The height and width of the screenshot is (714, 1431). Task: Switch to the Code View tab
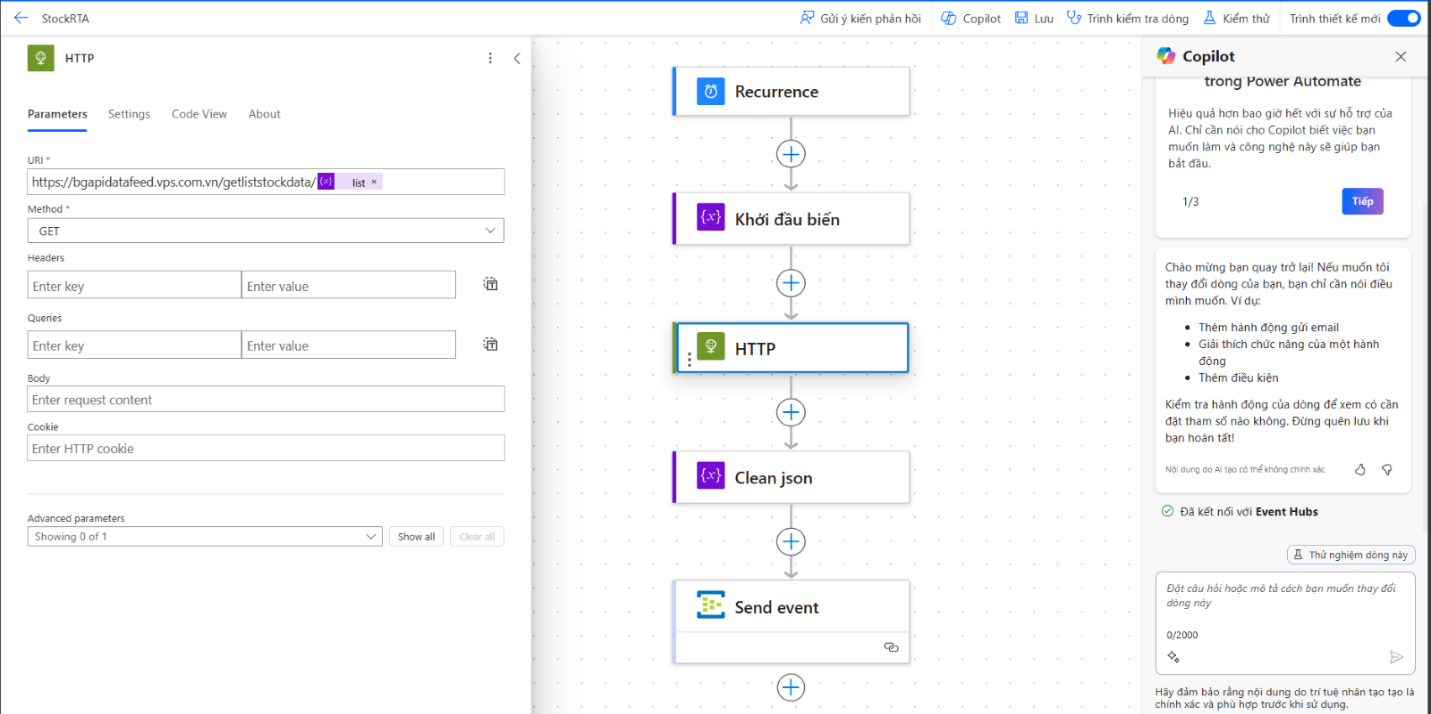coord(199,114)
